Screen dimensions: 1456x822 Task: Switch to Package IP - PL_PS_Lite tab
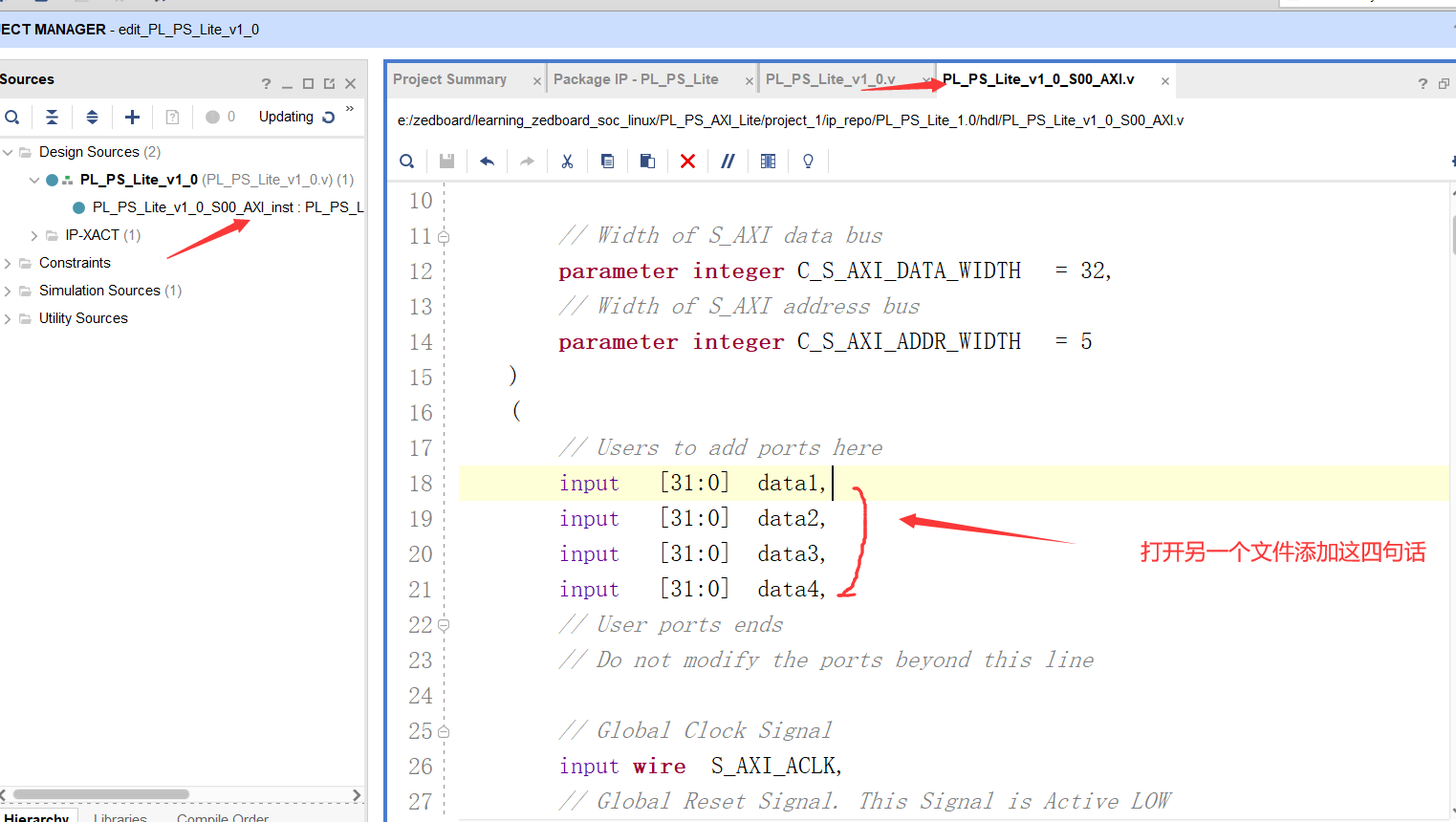(636, 79)
